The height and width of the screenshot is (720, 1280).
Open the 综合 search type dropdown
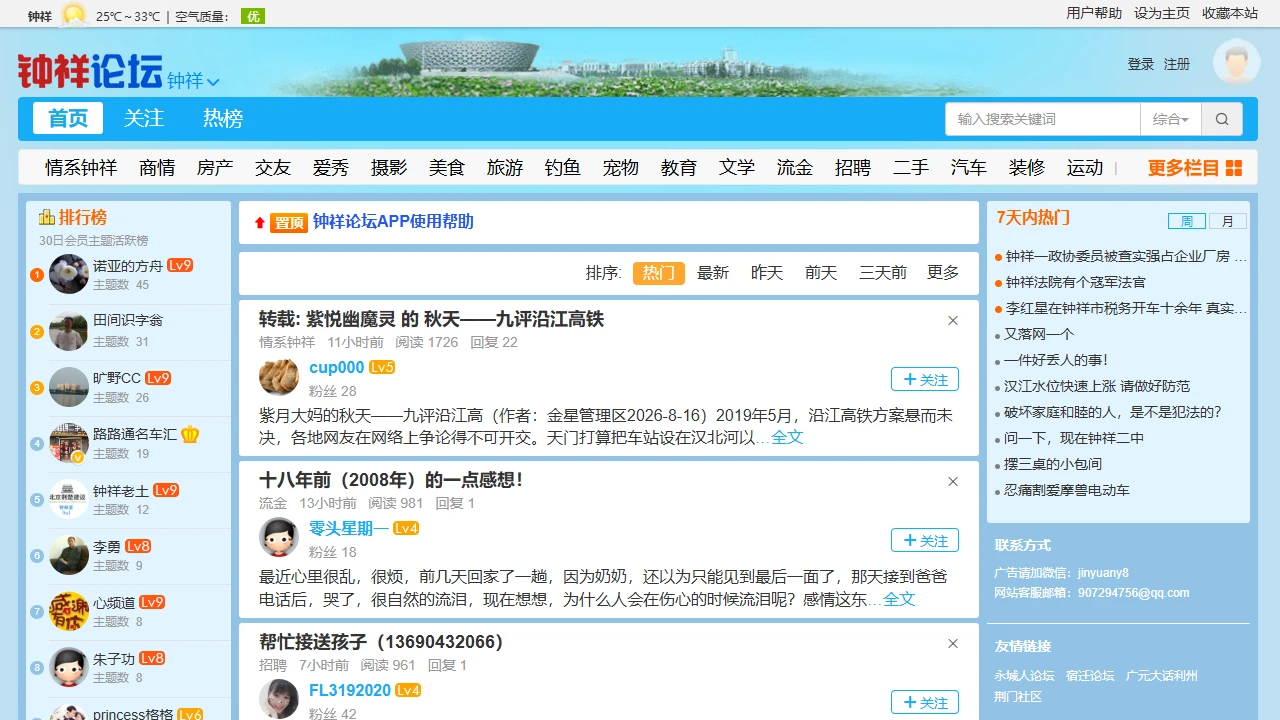pyautogui.click(x=1171, y=119)
